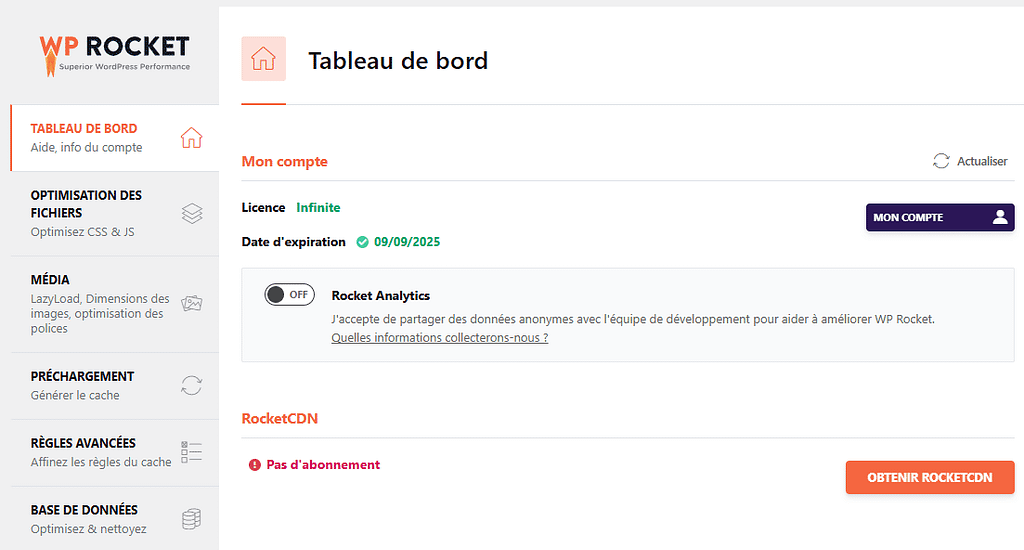Click the checklist icon for Règles avancées

pyautogui.click(x=192, y=452)
